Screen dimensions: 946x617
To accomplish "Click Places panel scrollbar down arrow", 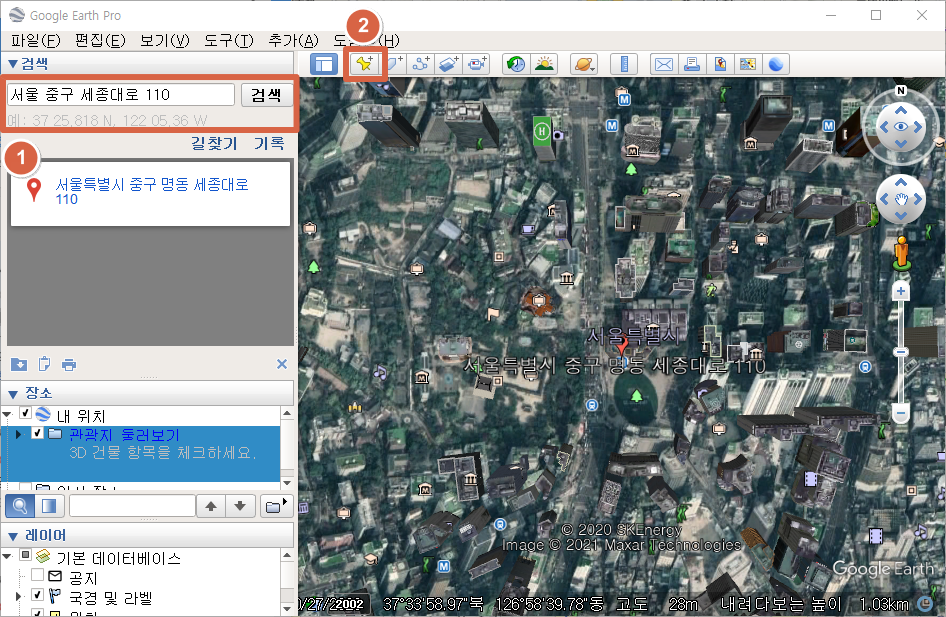I will coord(287,483).
